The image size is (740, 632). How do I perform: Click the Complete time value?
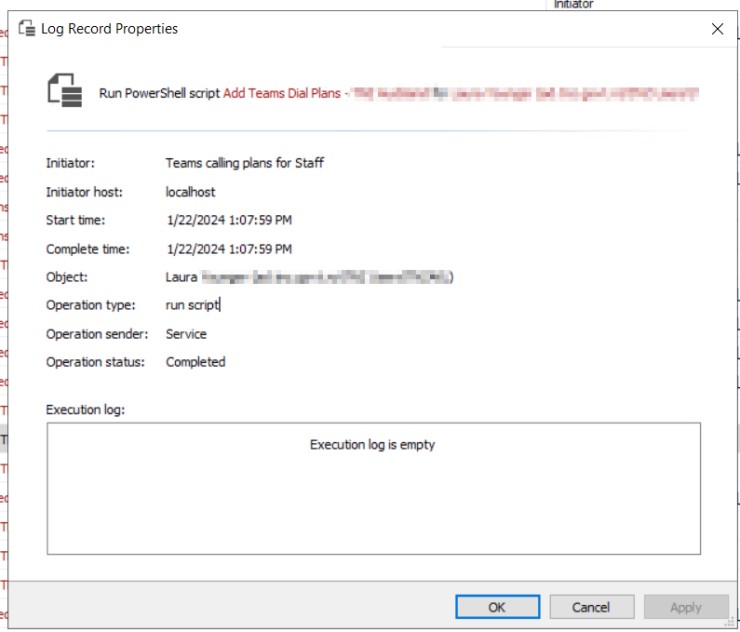click(x=229, y=249)
